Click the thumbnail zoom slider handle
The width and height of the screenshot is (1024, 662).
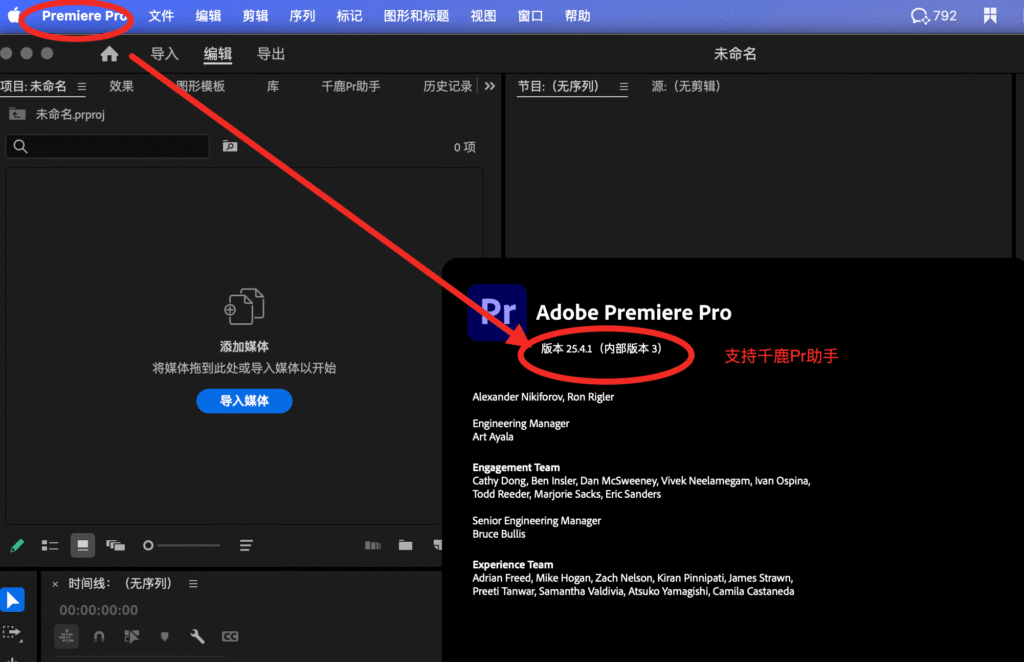pyautogui.click(x=148, y=545)
